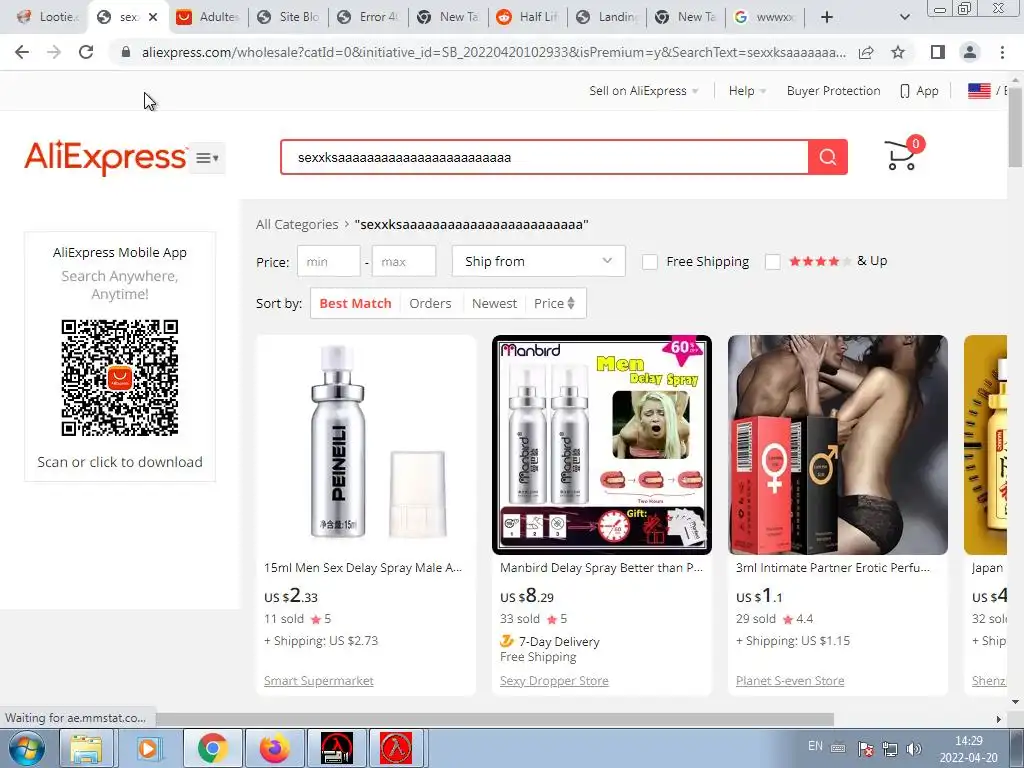Switch to the Adultes browser tab

209,17
